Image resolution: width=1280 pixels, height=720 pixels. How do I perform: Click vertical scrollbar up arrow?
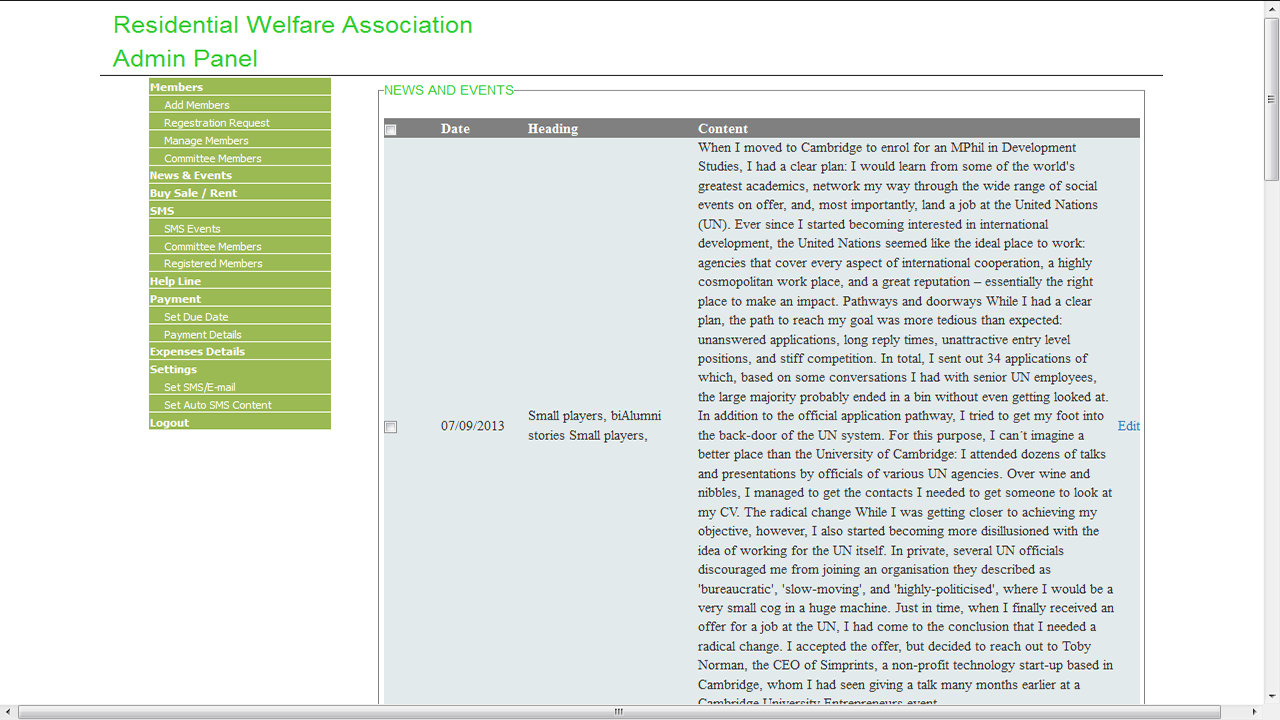coord(1271,9)
